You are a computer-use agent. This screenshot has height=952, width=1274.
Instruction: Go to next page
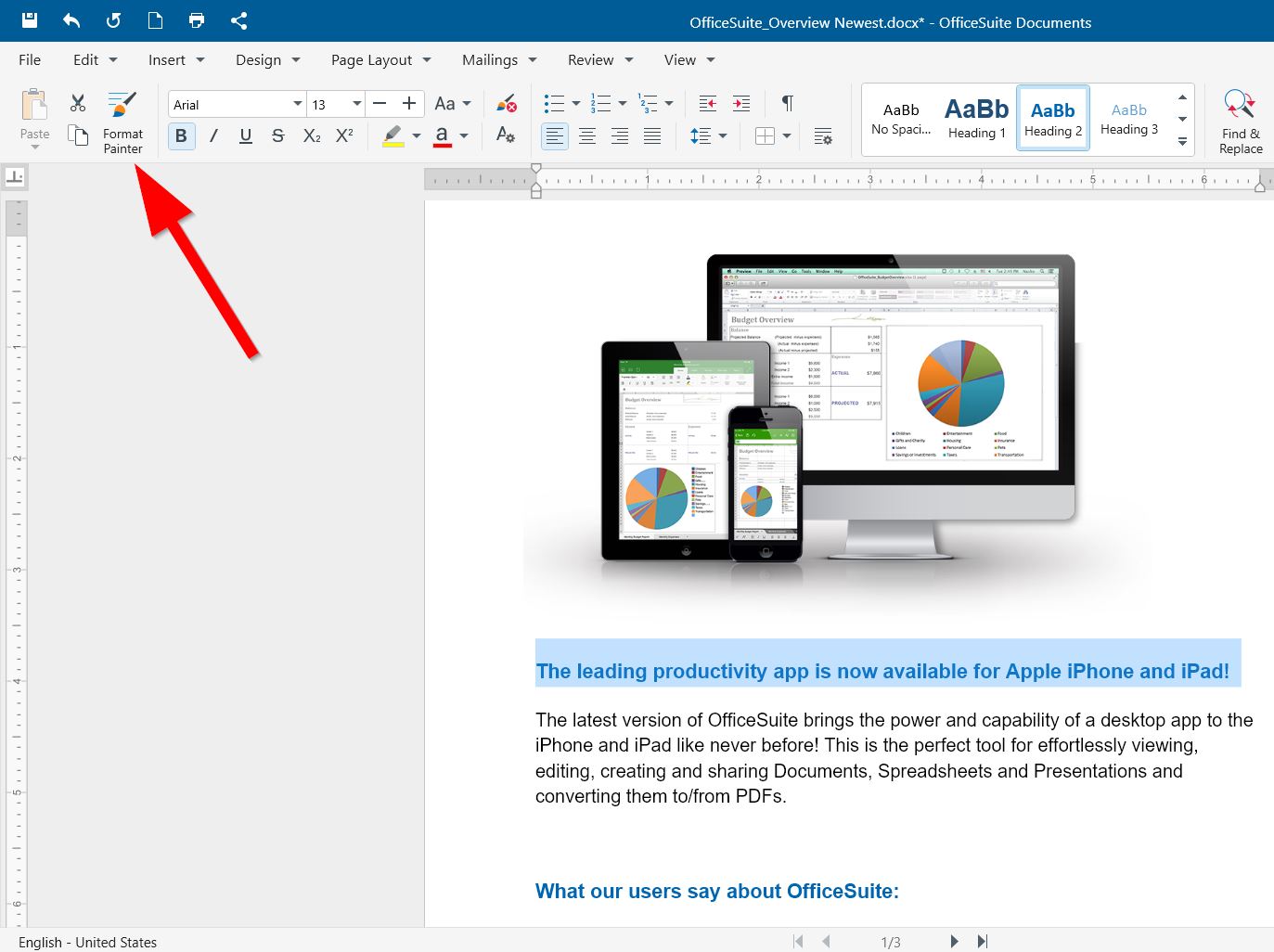tap(954, 941)
